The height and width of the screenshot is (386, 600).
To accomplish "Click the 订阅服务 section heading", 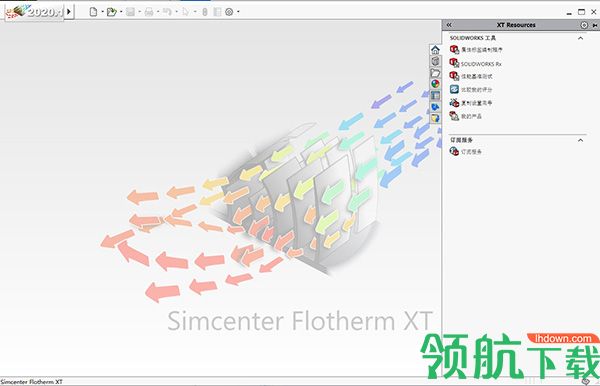I will (x=461, y=140).
